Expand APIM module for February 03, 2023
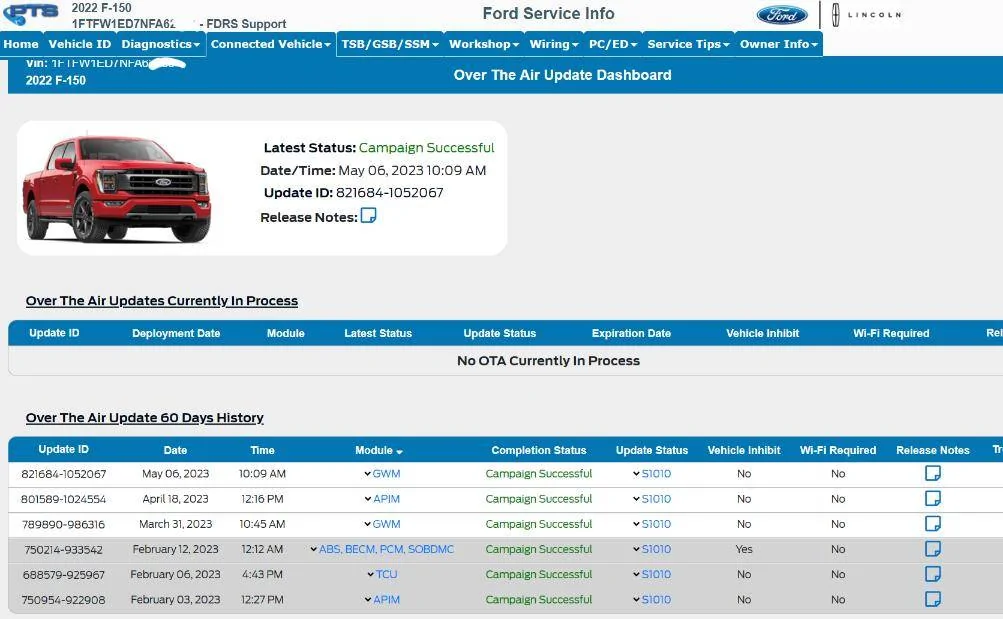 point(382,600)
